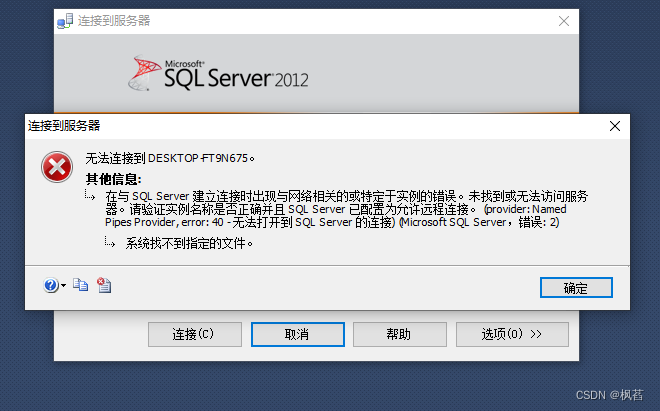Open the help icon in the error dialog

[51, 285]
